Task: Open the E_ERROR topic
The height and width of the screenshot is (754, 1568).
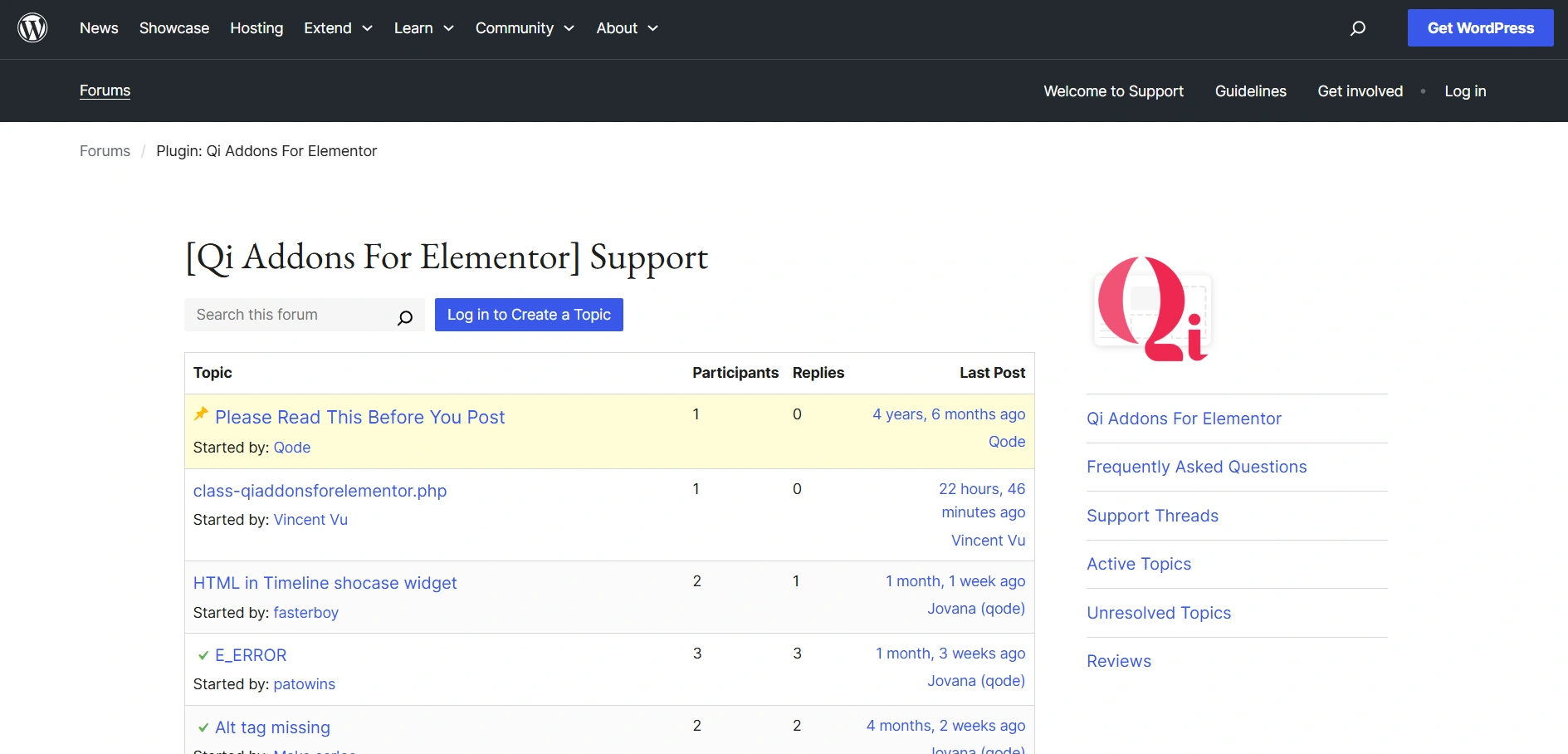Action: (x=251, y=655)
